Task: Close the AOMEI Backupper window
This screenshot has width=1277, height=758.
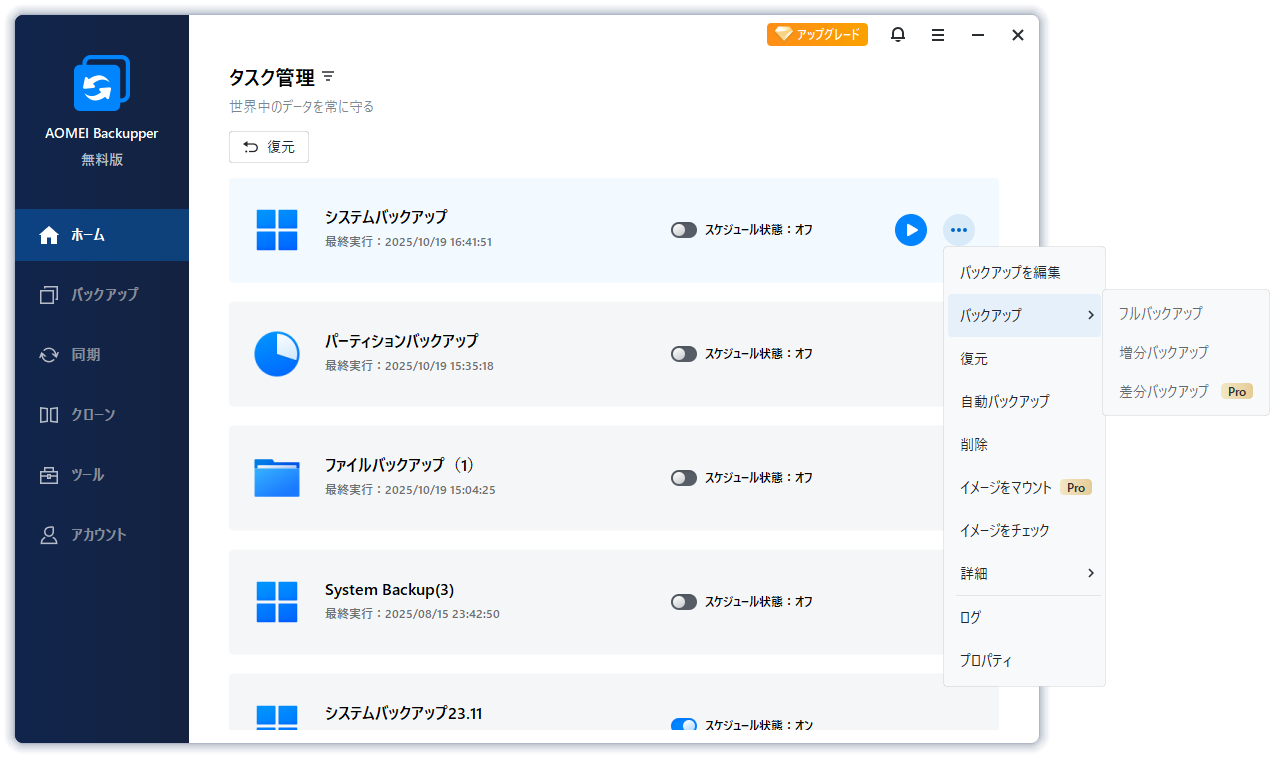Action: [1018, 35]
